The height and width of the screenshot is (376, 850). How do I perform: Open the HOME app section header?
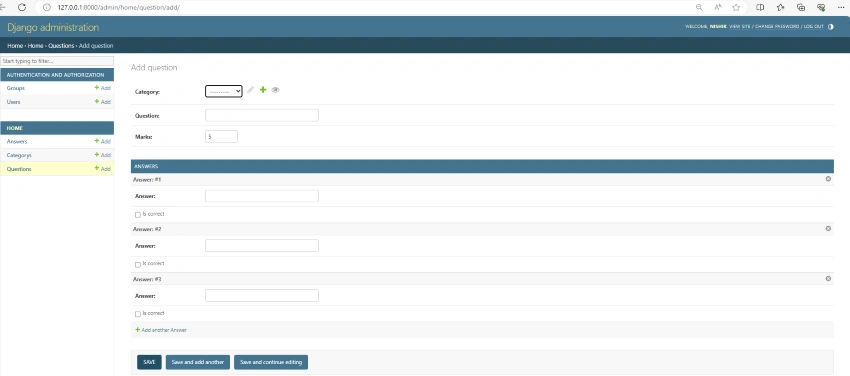(x=15, y=128)
